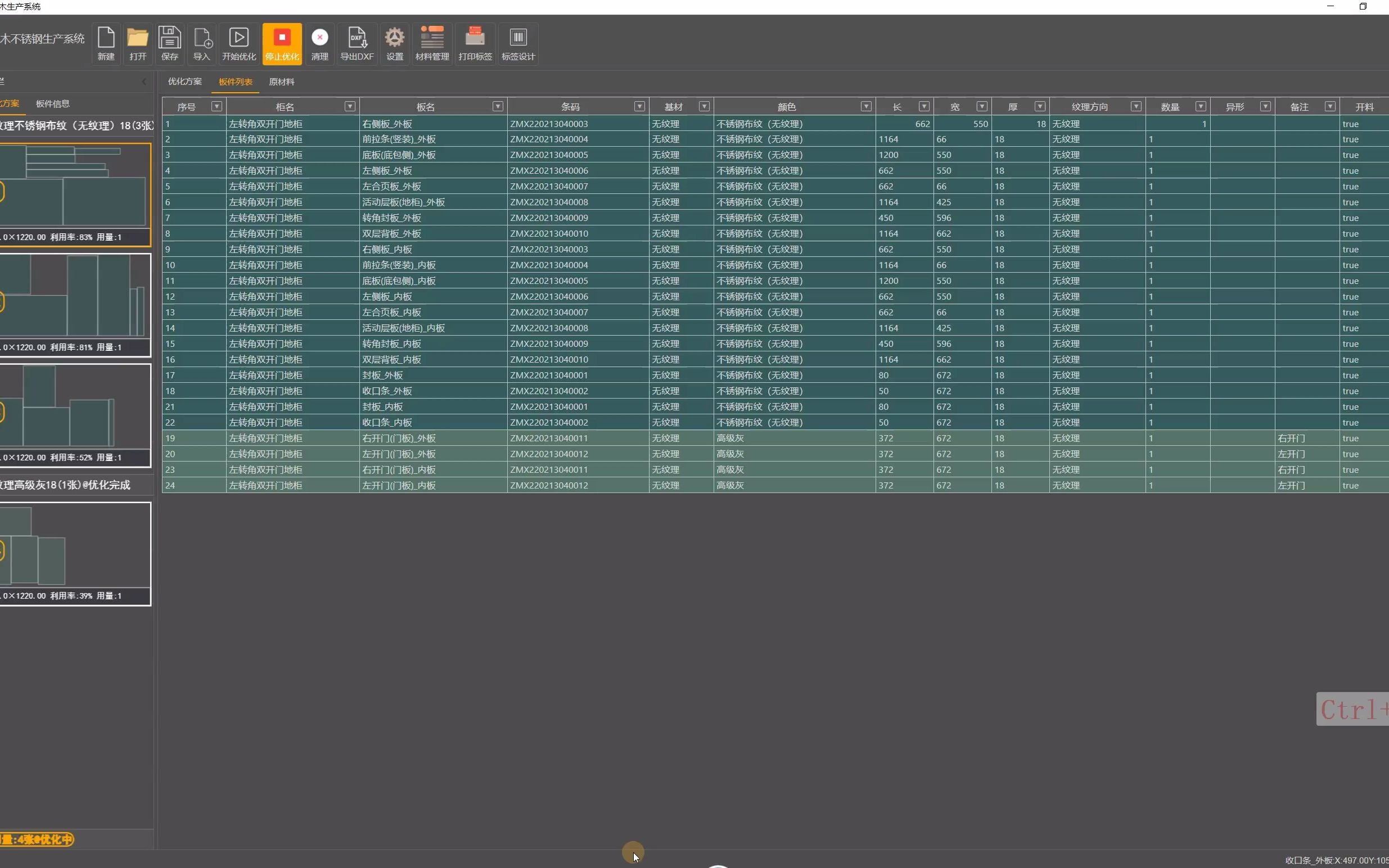Open filter dropdown for 序号 column

[x=217, y=106]
